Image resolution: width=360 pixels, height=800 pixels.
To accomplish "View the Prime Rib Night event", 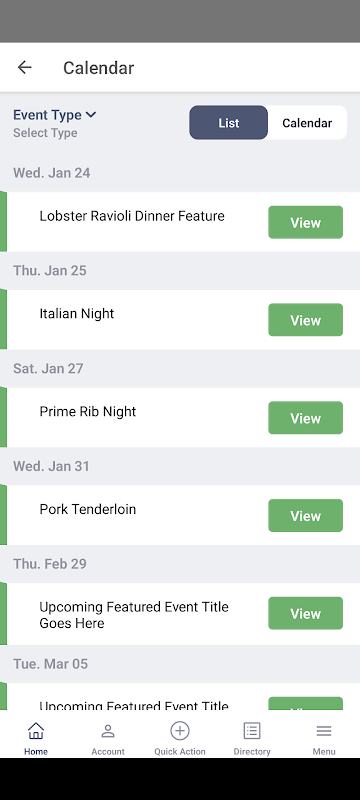I will pos(305,417).
